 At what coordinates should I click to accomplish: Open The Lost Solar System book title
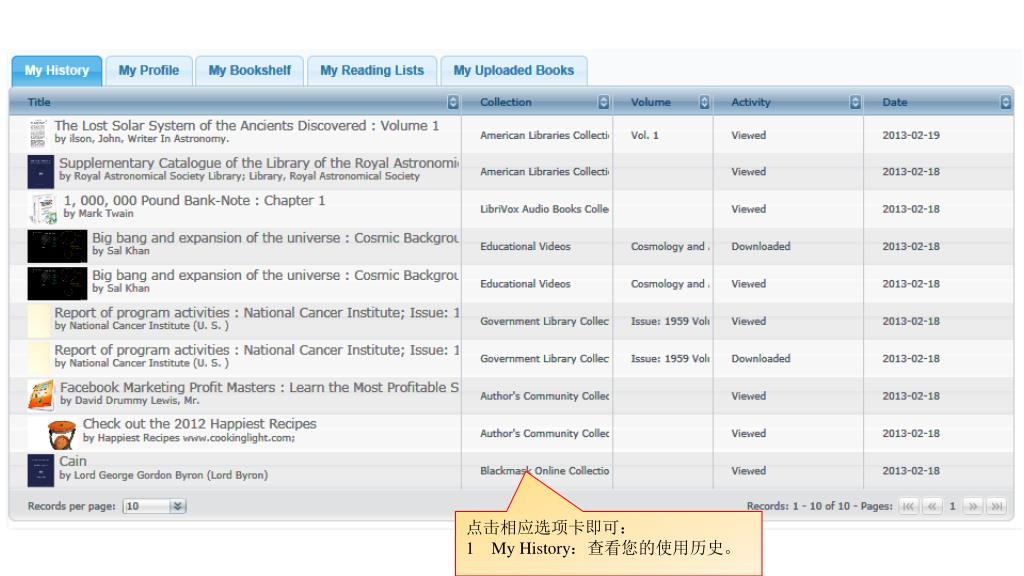pos(247,125)
